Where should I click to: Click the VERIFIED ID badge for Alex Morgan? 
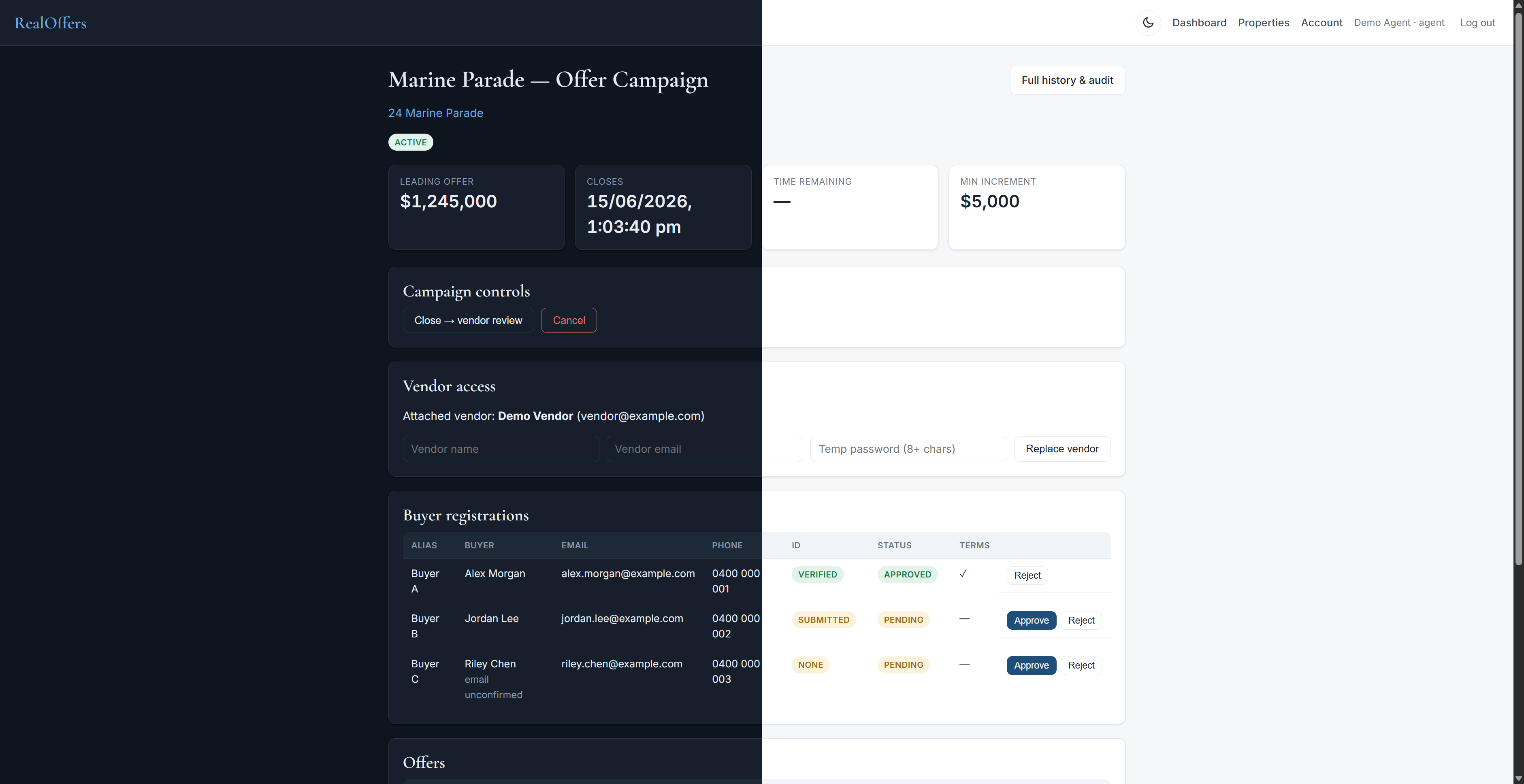[818, 575]
